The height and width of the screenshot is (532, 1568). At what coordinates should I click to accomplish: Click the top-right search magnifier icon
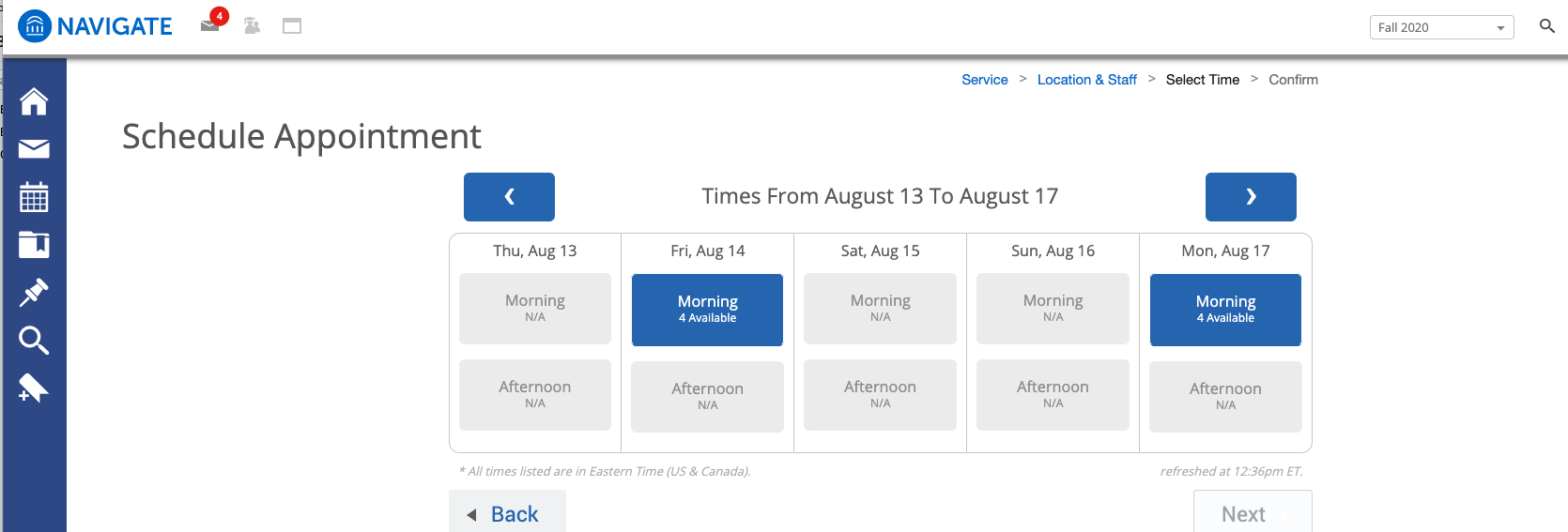point(1546,26)
